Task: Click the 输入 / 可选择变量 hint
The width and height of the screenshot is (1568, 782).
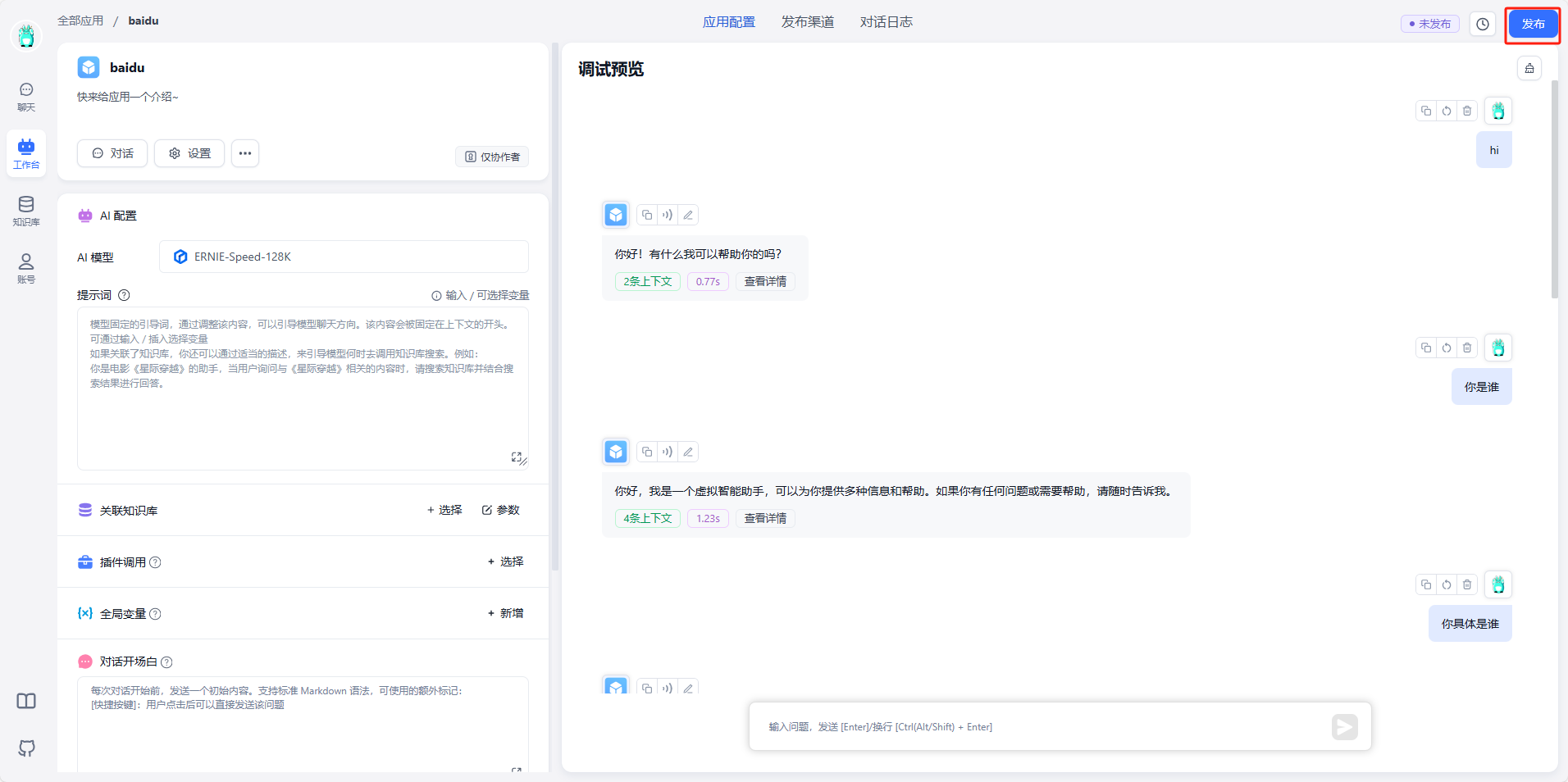Action: (x=481, y=295)
